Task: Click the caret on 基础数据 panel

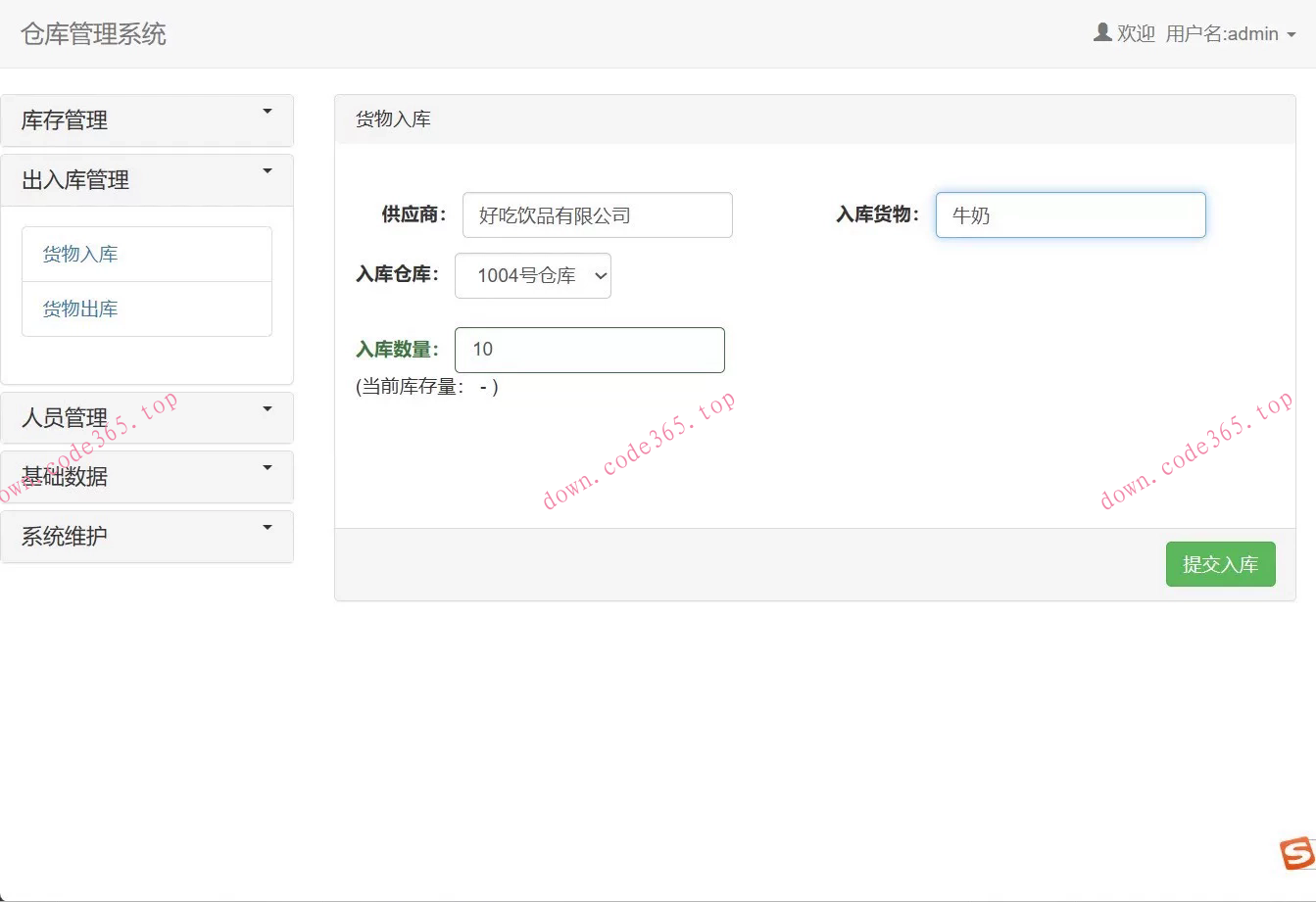Action: pyautogui.click(x=268, y=467)
